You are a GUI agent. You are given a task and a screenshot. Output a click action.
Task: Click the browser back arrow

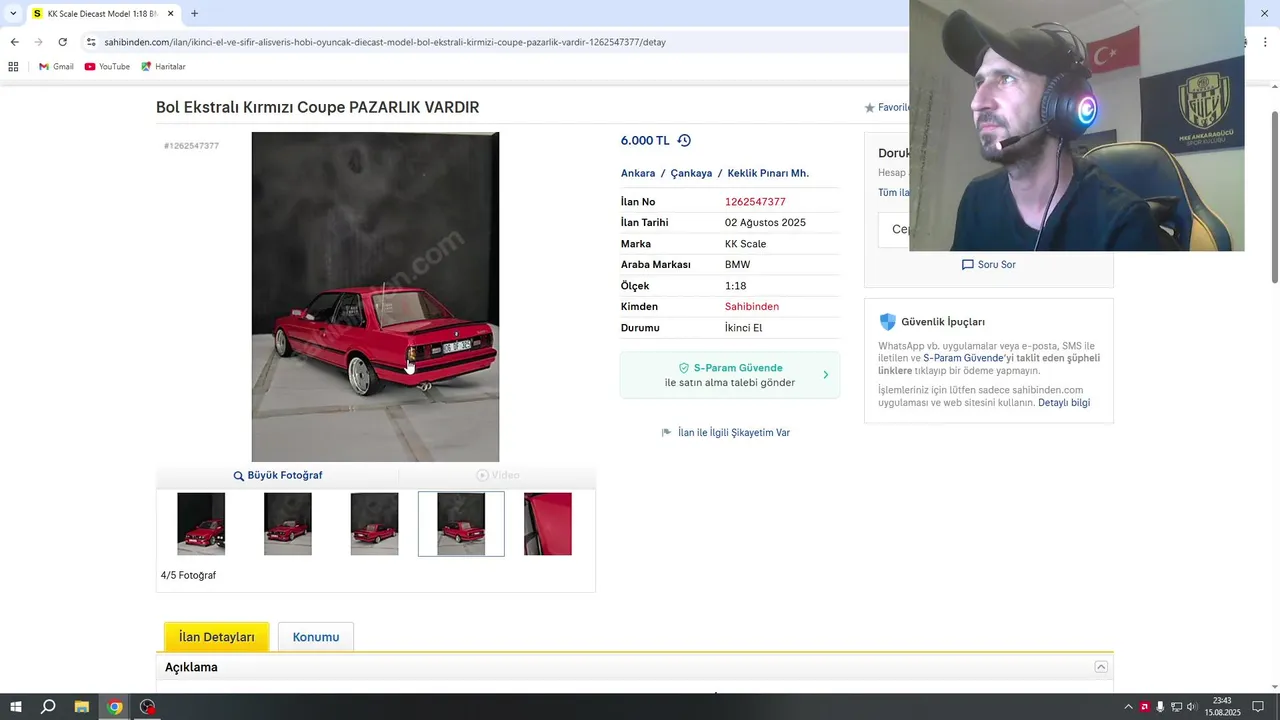(14, 42)
